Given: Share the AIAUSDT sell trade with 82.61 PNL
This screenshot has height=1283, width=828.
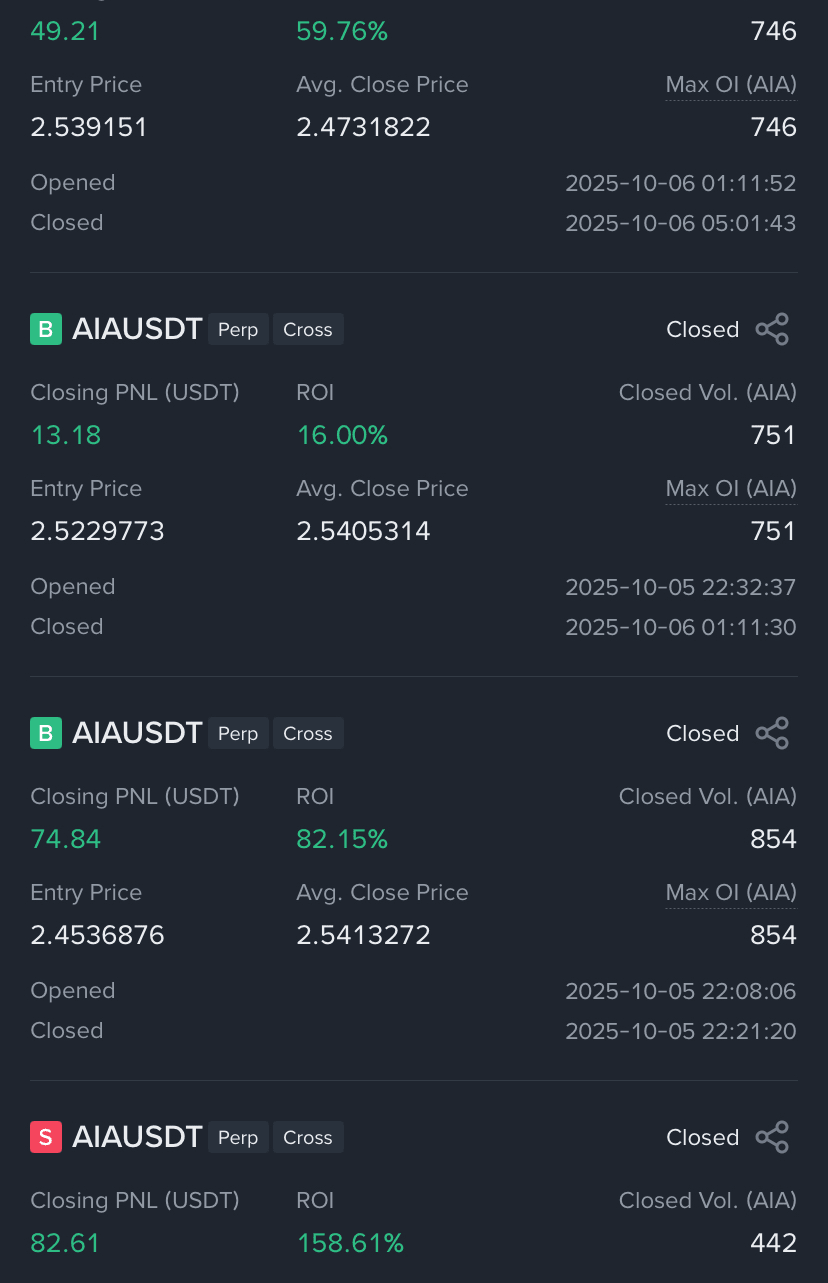Looking at the screenshot, I should tap(772, 1137).
